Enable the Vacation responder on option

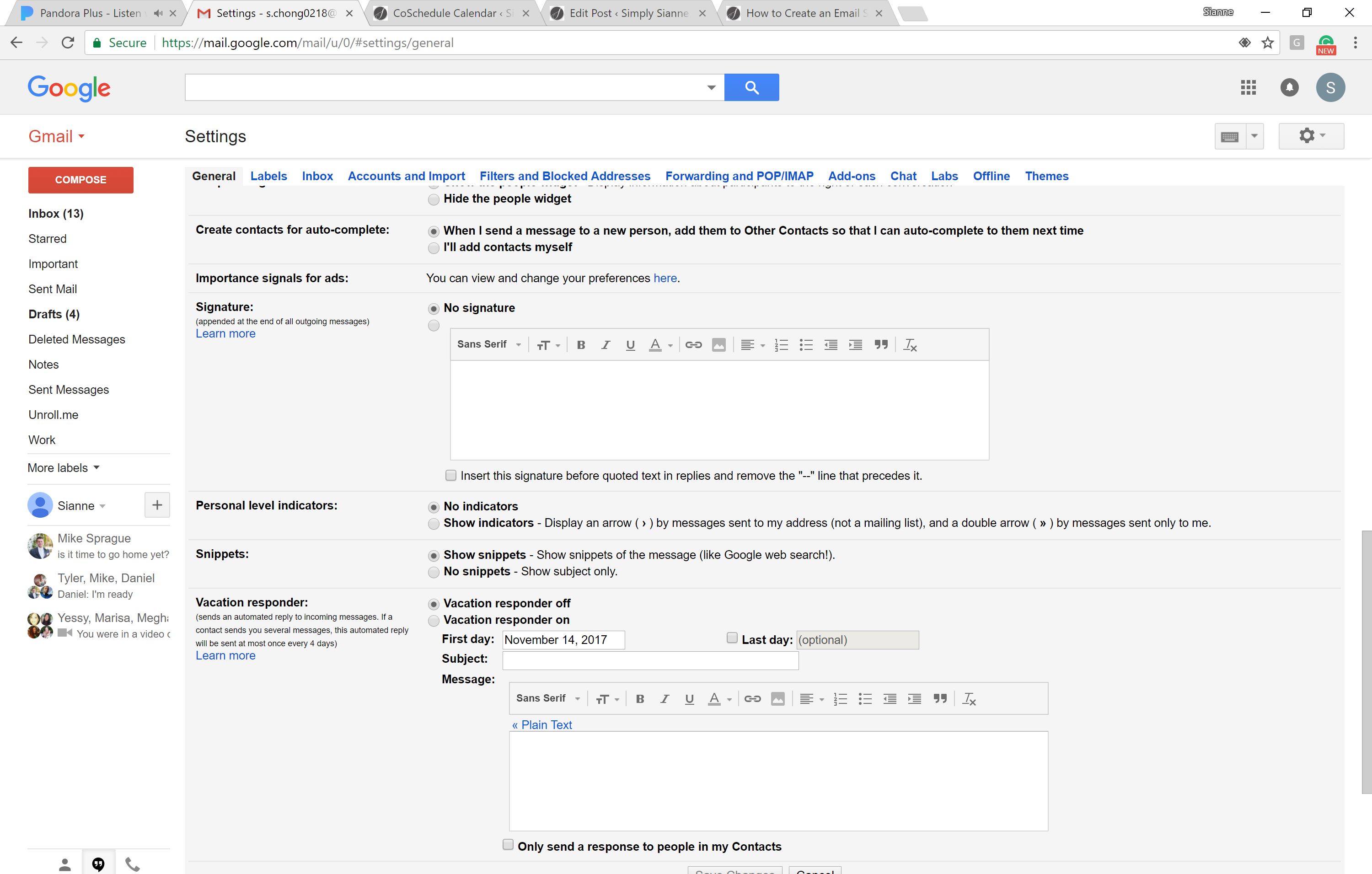(x=434, y=621)
